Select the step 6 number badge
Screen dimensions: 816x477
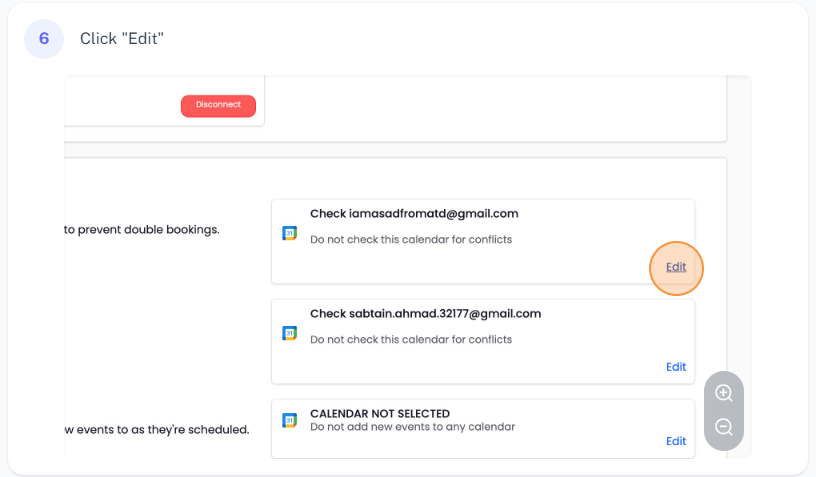[44, 39]
